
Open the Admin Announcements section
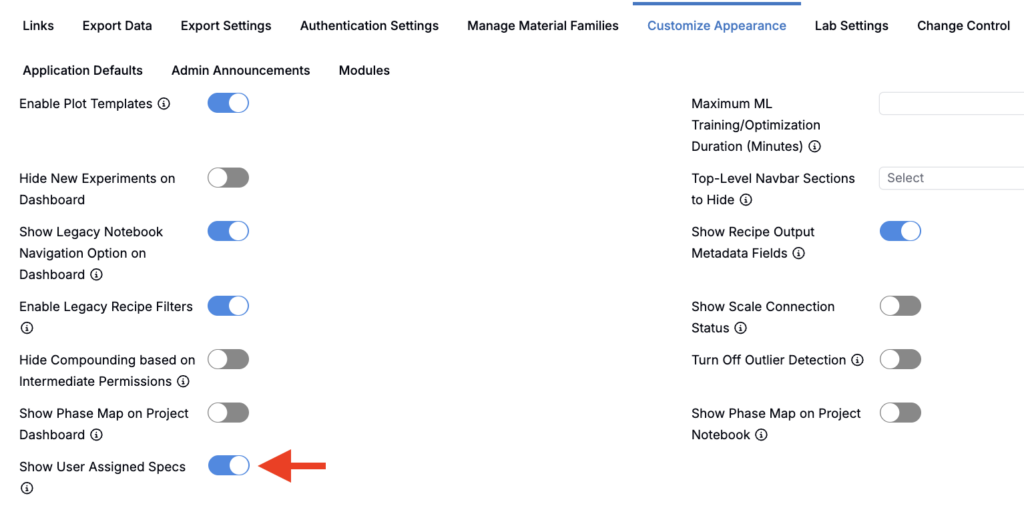pyautogui.click(x=241, y=70)
